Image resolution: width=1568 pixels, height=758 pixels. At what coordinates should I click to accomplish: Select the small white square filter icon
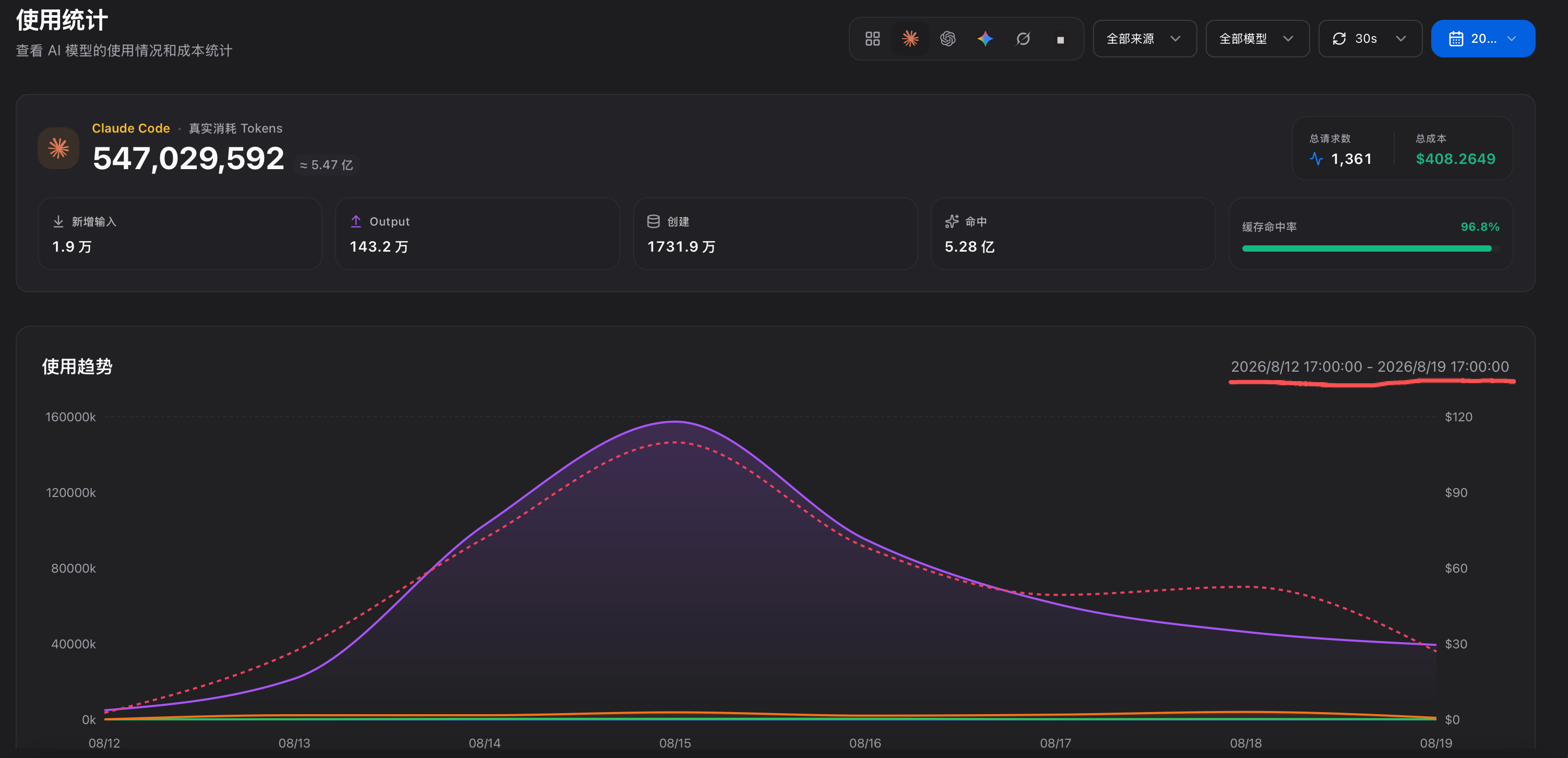[x=1060, y=40]
